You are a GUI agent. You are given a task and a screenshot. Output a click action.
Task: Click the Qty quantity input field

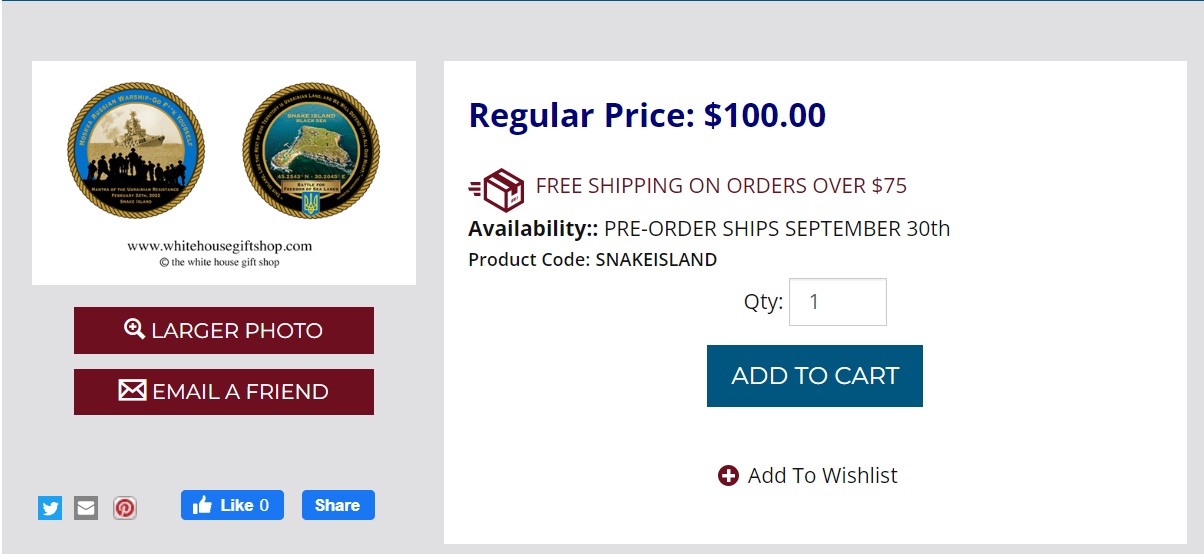pyautogui.click(x=837, y=302)
